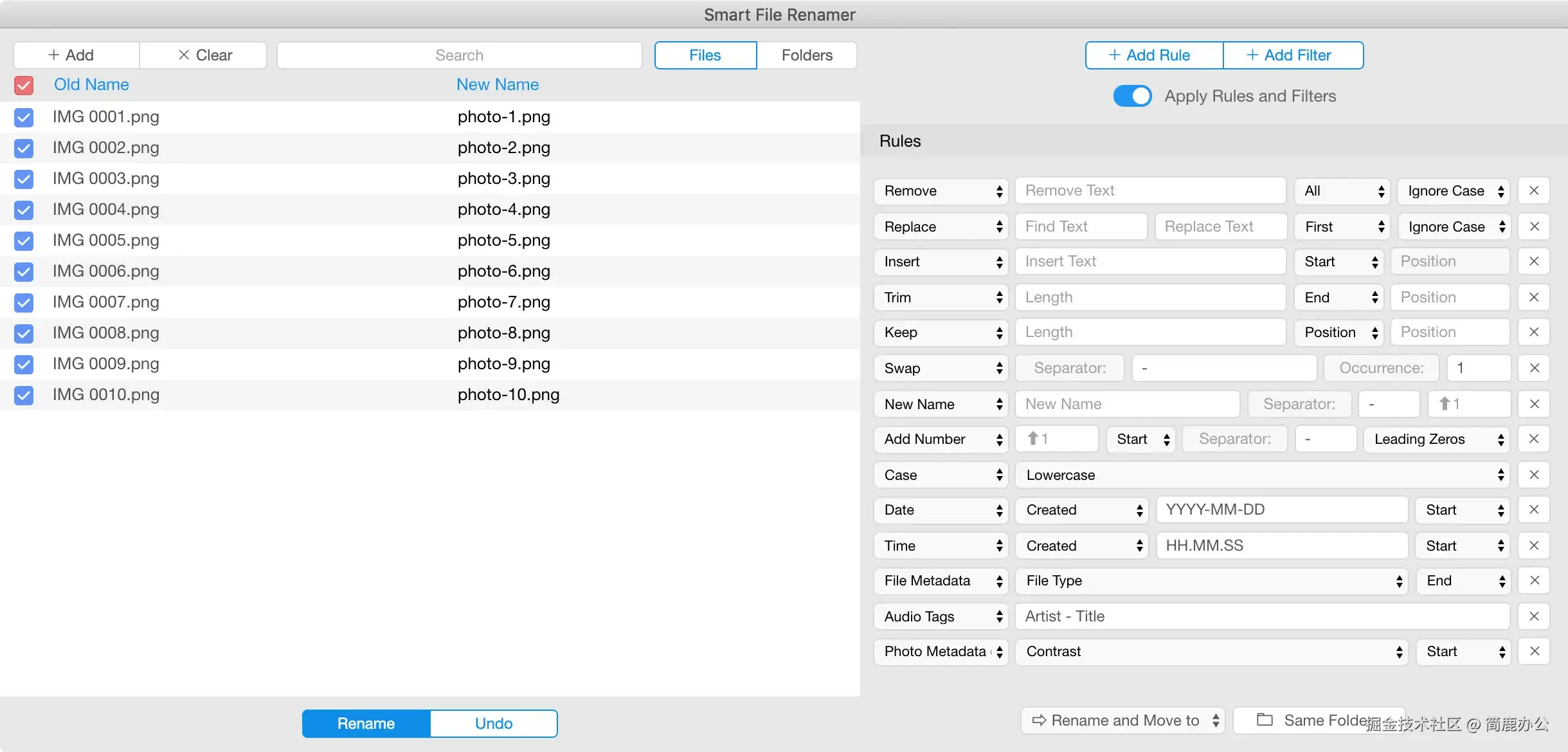This screenshot has width=1568, height=752.
Task: Open Position dropdown in Keep rule
Action: click(x=1338, y=333)
